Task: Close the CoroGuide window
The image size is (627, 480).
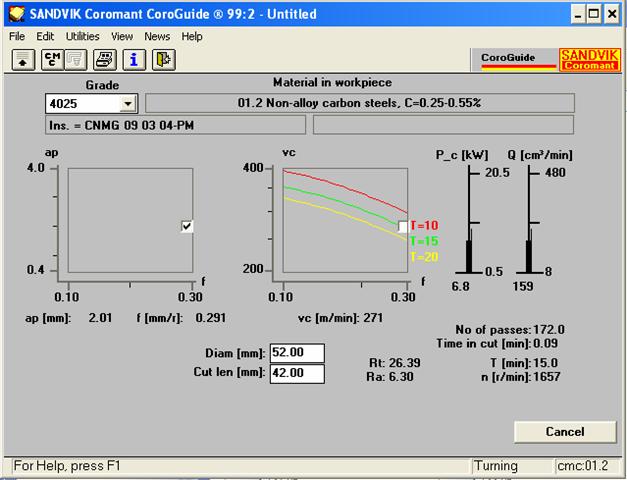Action: [x=612, y=14]
